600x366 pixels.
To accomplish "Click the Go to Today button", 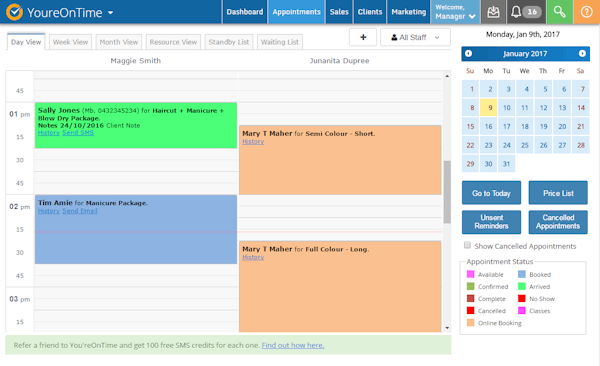I will tap(491, 193).
